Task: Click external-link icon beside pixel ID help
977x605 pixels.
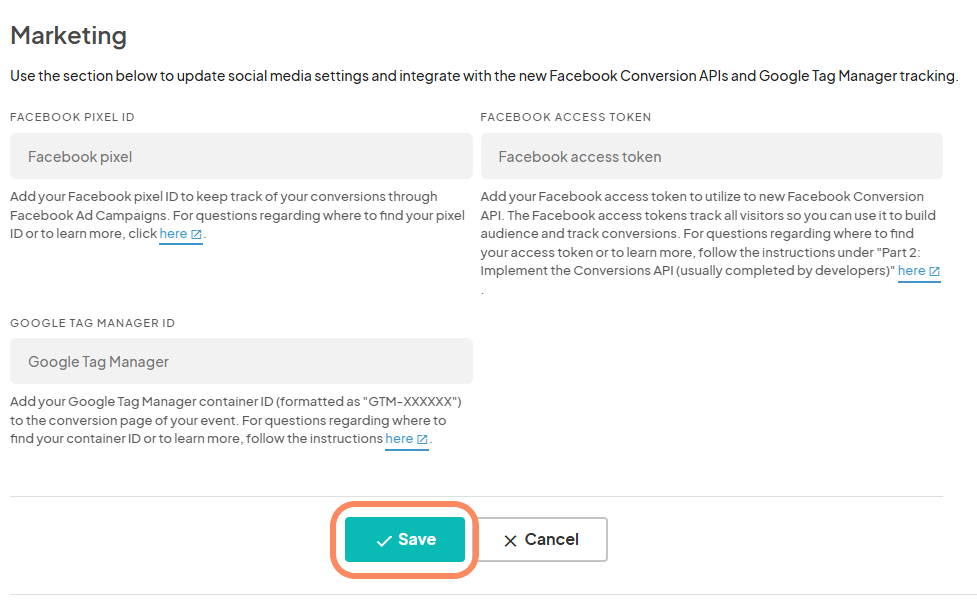Action: click(196, 235)
